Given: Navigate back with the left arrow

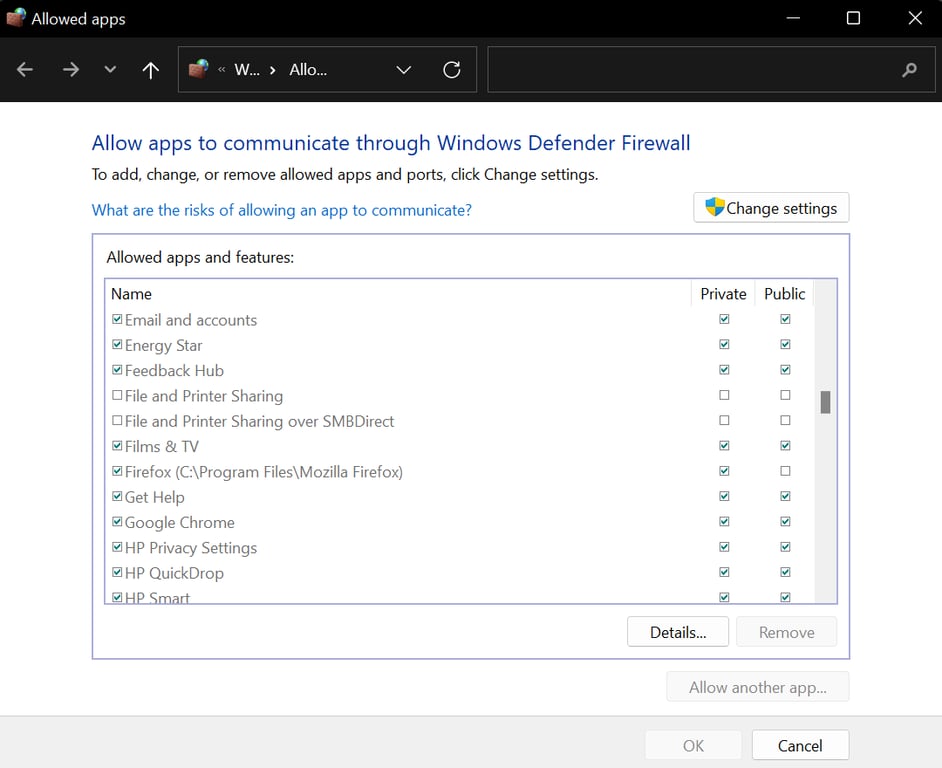Looking at the screenshot, I should (24, 69).
